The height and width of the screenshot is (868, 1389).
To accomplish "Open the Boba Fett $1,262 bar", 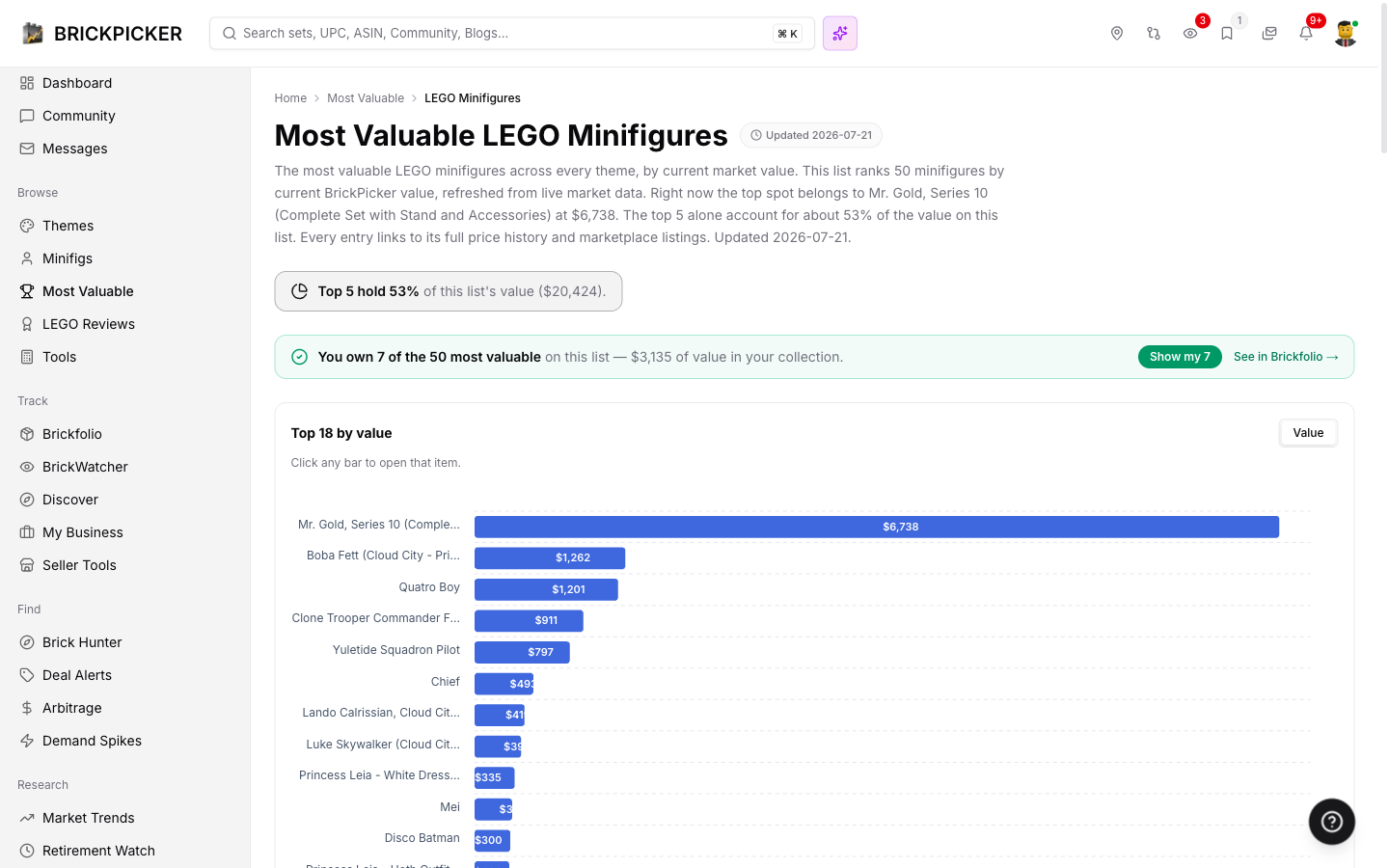I will (x=550, y=558).
